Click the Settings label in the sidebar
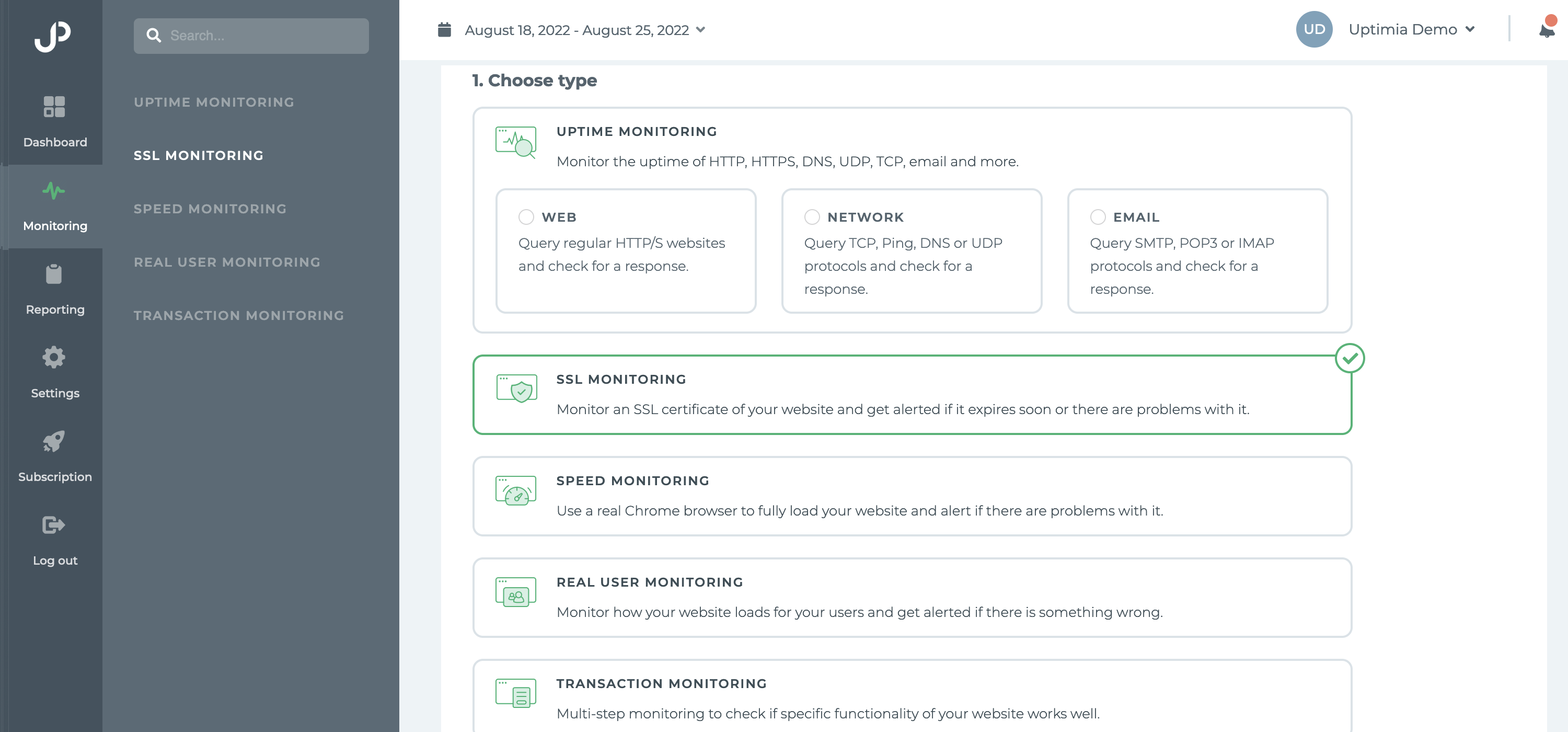This screenshot has height=732, width=1568. (55, 393)
